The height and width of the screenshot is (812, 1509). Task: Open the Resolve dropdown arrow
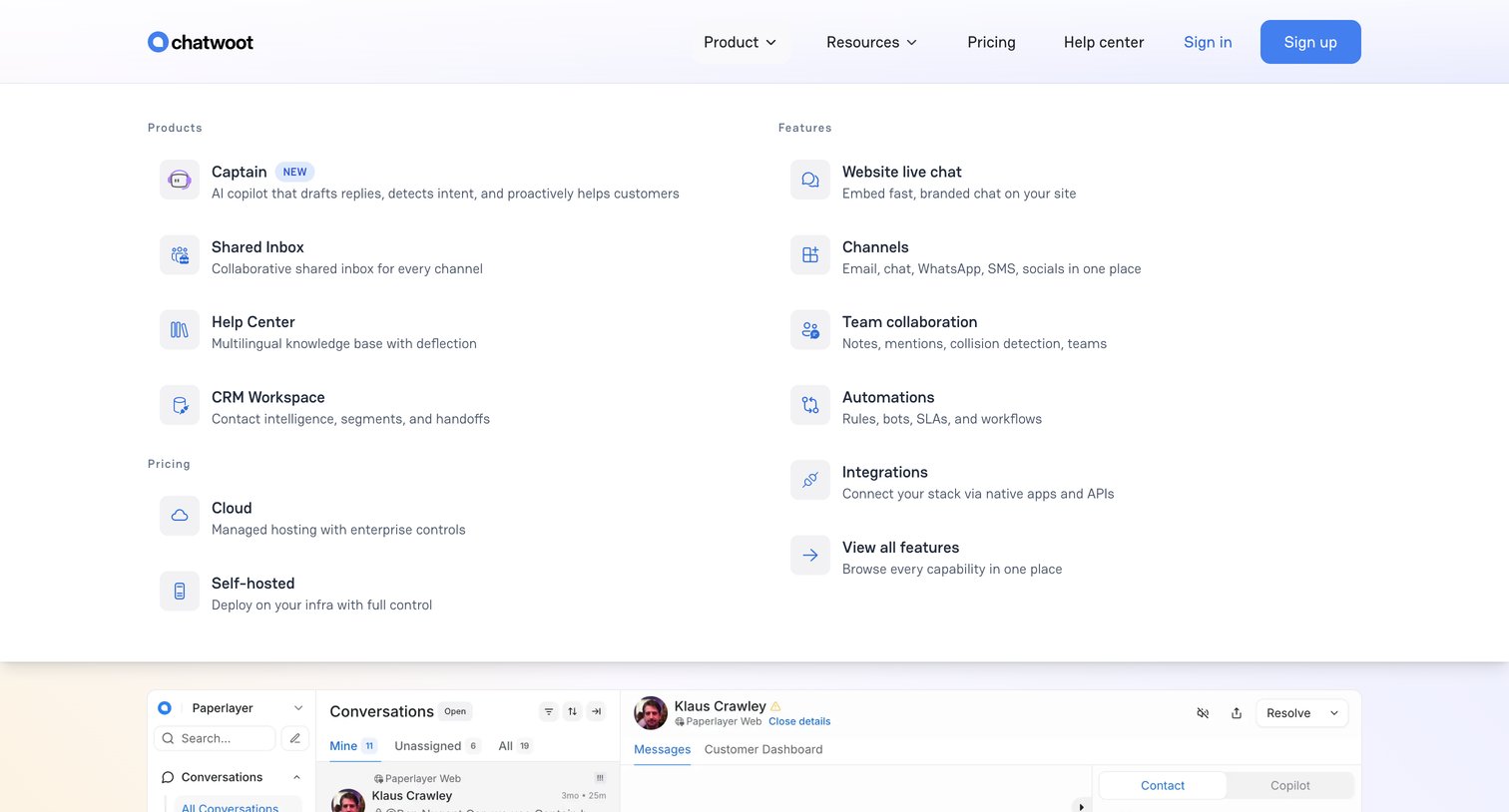point(1334,713)
